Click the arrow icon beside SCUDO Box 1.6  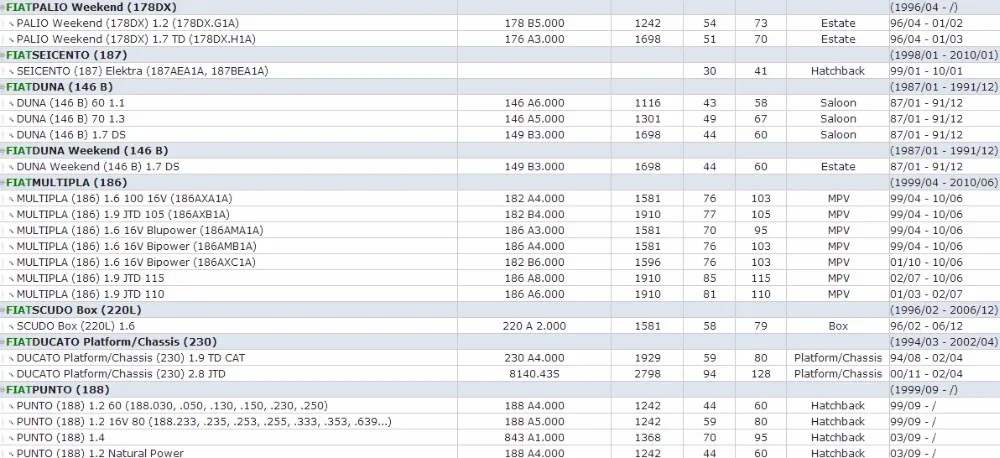11,327
